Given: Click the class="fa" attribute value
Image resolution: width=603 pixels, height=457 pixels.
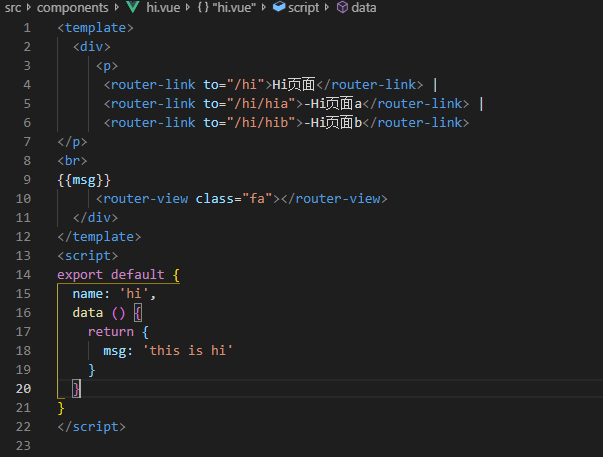Looking at the screenshot, I should 257,198.
